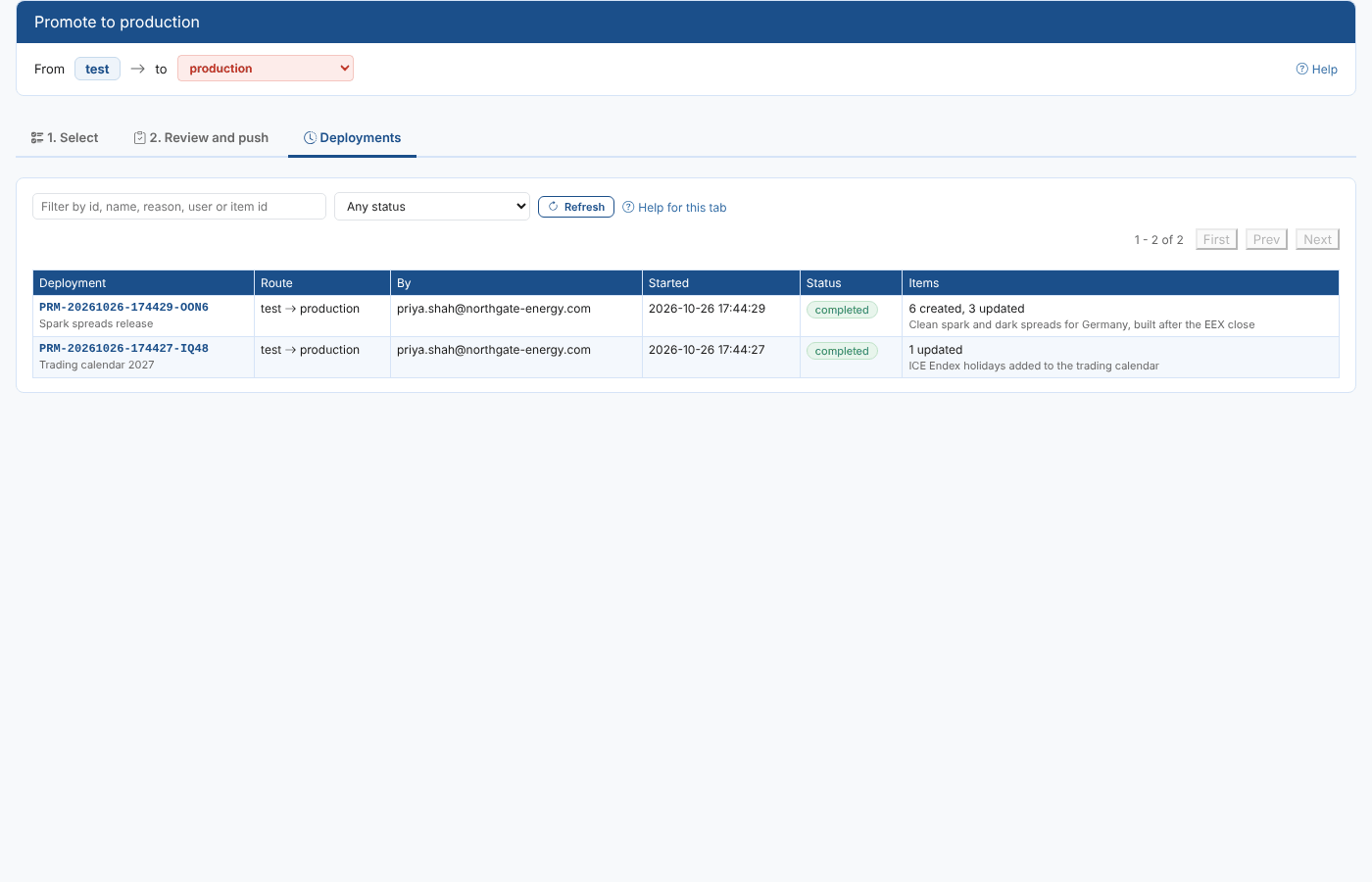The image size is (1372, 882).
Task: Click the Refresh button
Action: 576,207
